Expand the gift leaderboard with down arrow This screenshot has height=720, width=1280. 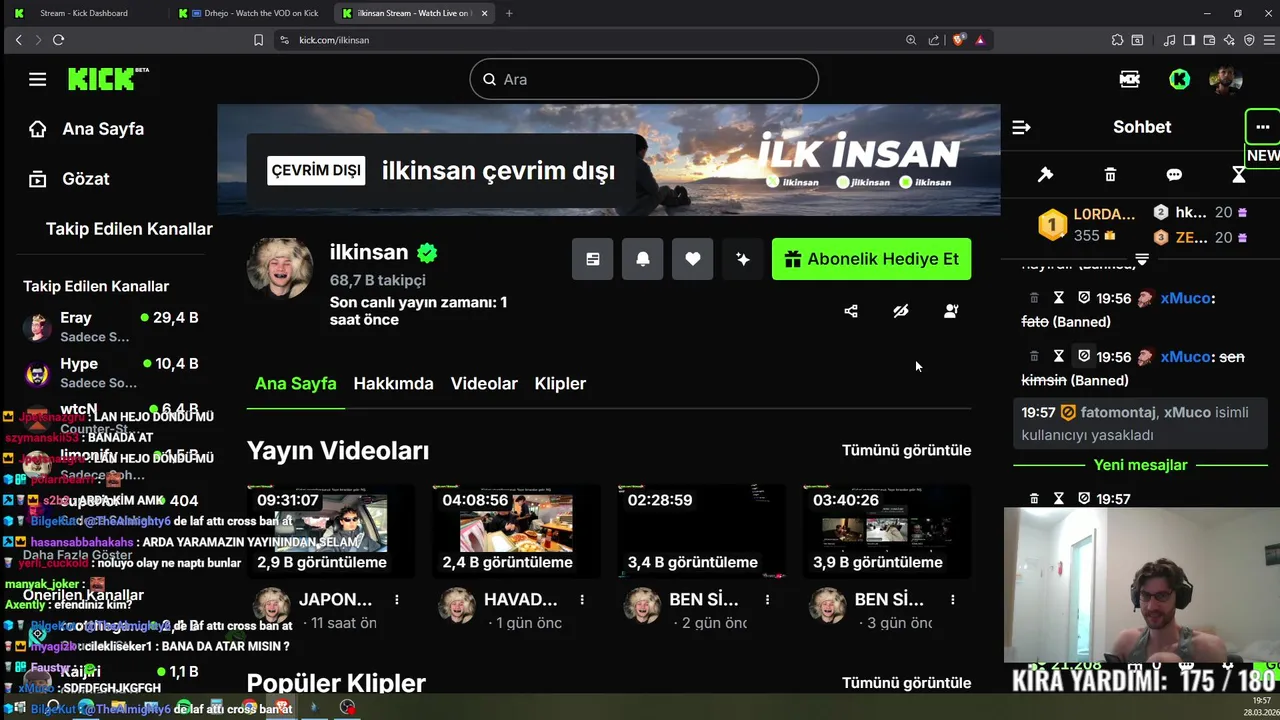pos(1142,259)
